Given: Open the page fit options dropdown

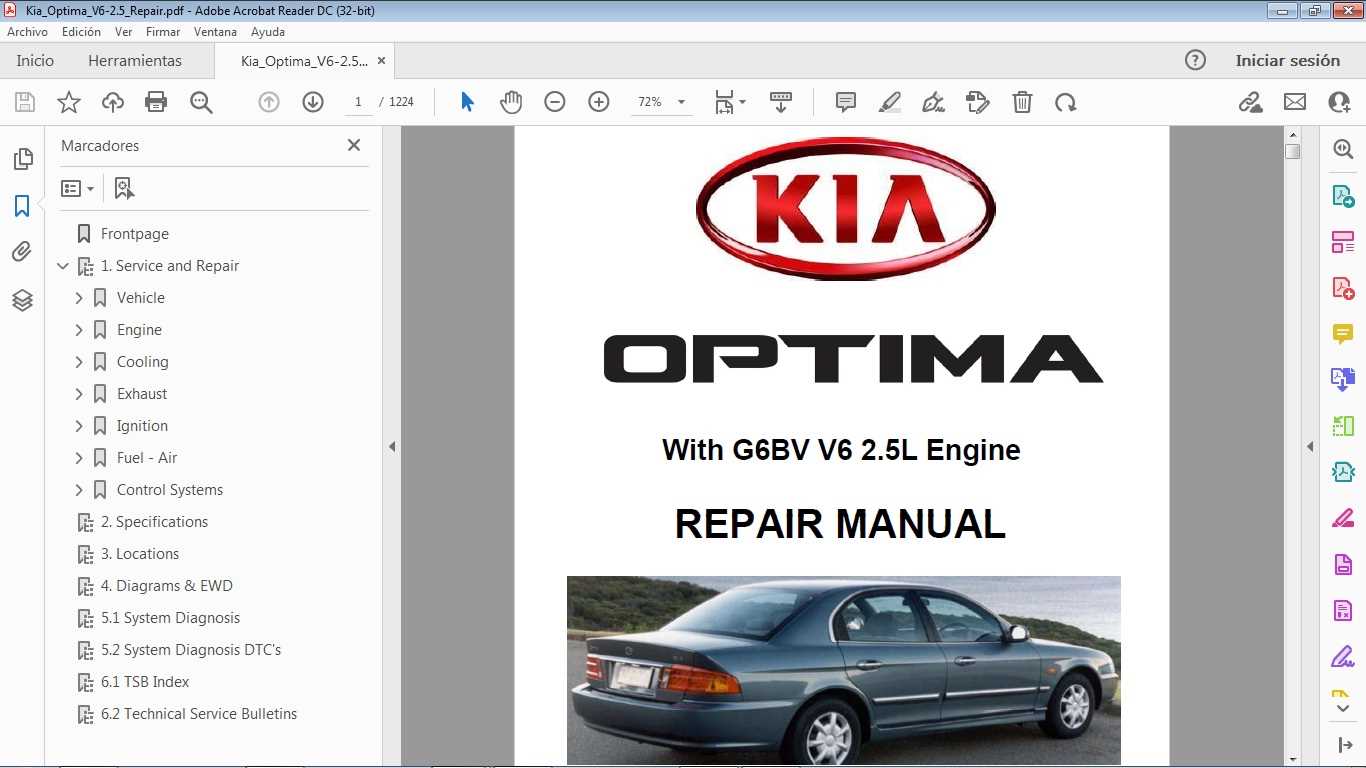Looking at the screenshot, I should 730,102.
